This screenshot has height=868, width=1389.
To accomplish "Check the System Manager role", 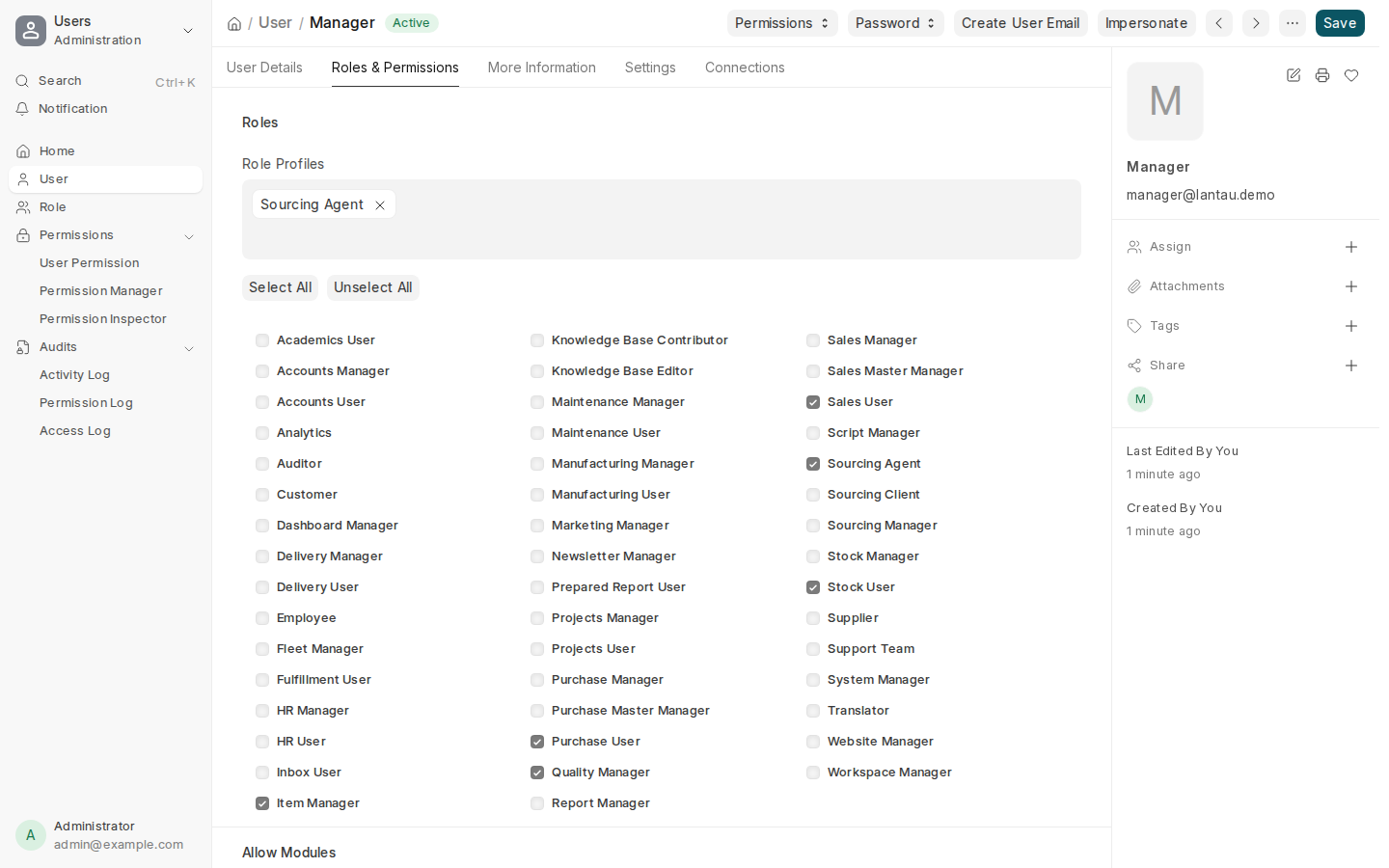I will click(x=813, y=680).
